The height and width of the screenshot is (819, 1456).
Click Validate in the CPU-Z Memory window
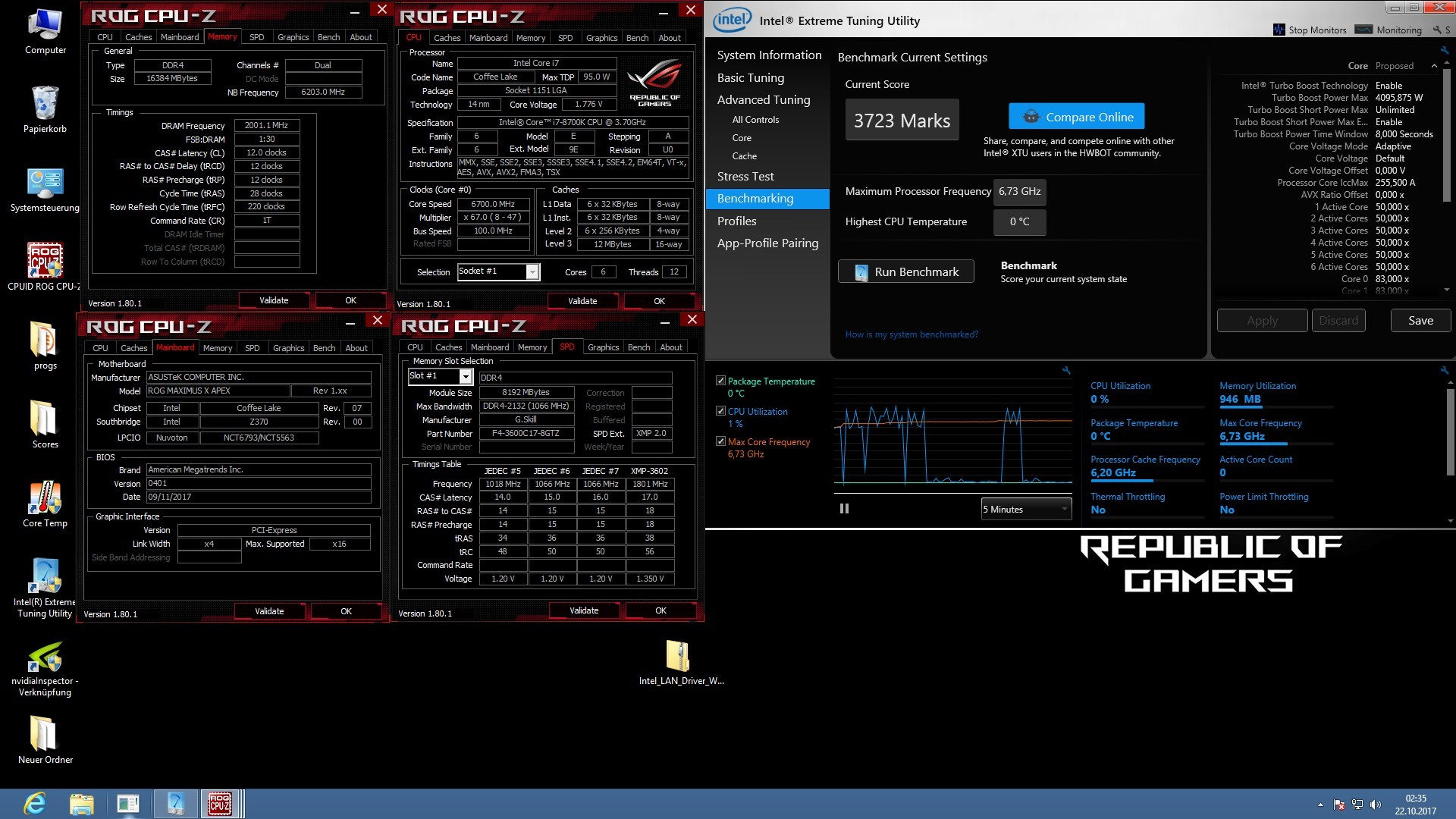tap(274, 300)
